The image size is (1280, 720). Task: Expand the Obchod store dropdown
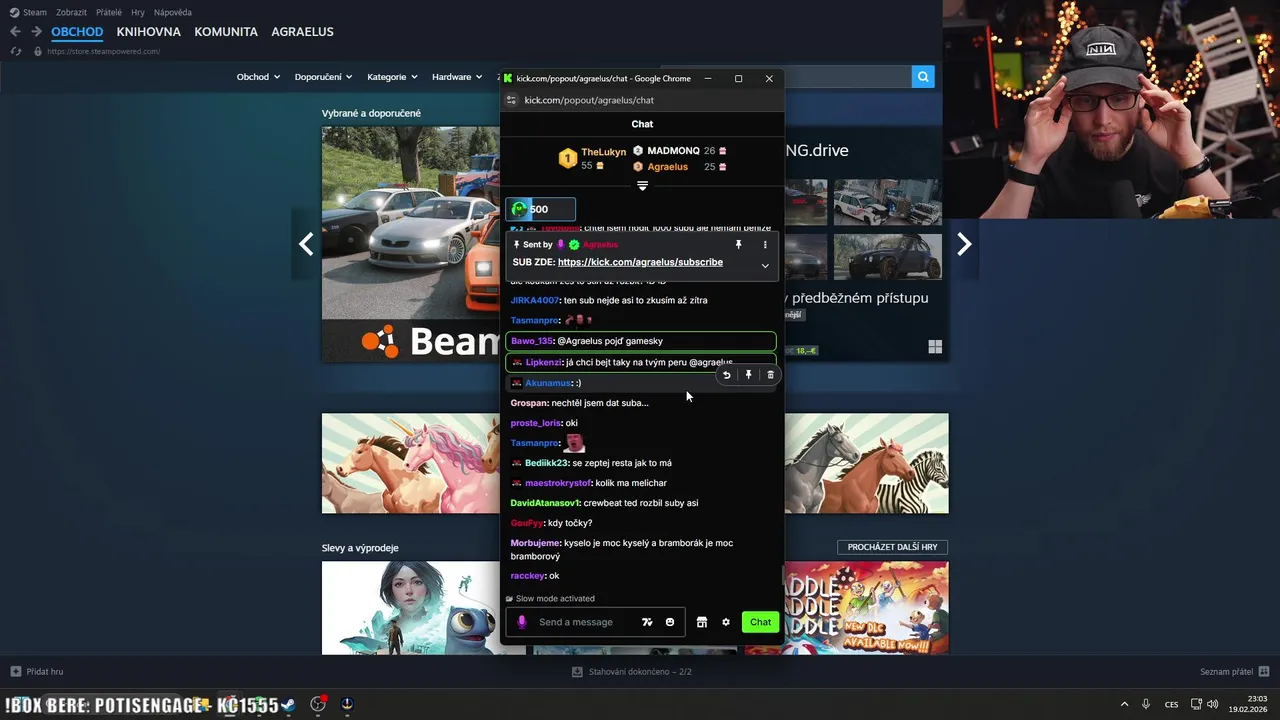[x=258, y=77]
